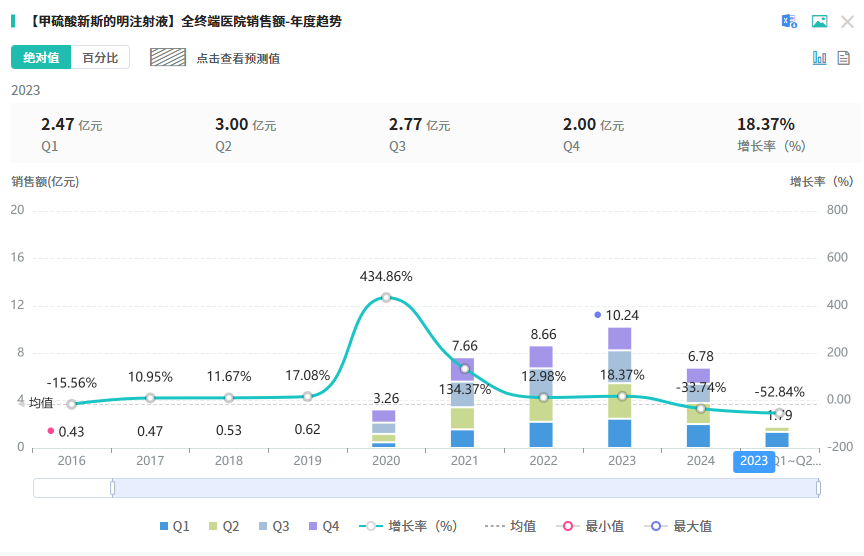Screen dimensions: 864x556
Task: Switch to bar chart view
Action: pos(819,58)
